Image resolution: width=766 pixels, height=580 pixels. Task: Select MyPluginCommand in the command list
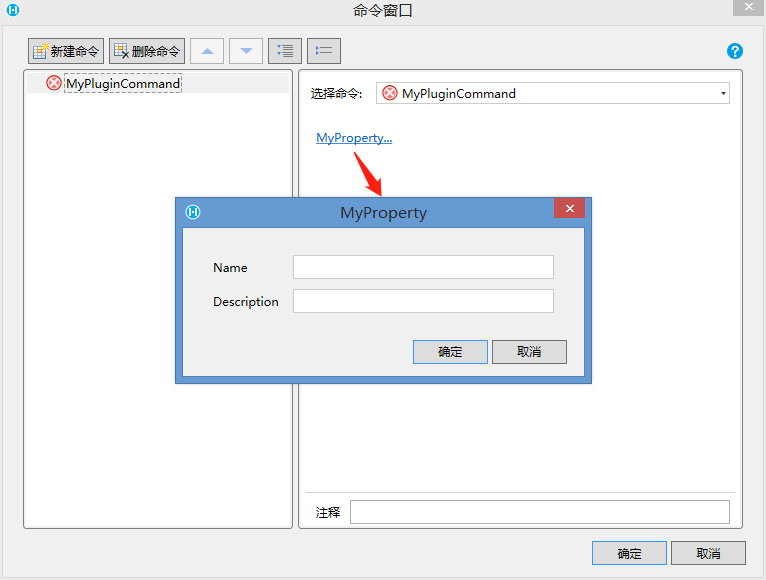coord(123,84)
